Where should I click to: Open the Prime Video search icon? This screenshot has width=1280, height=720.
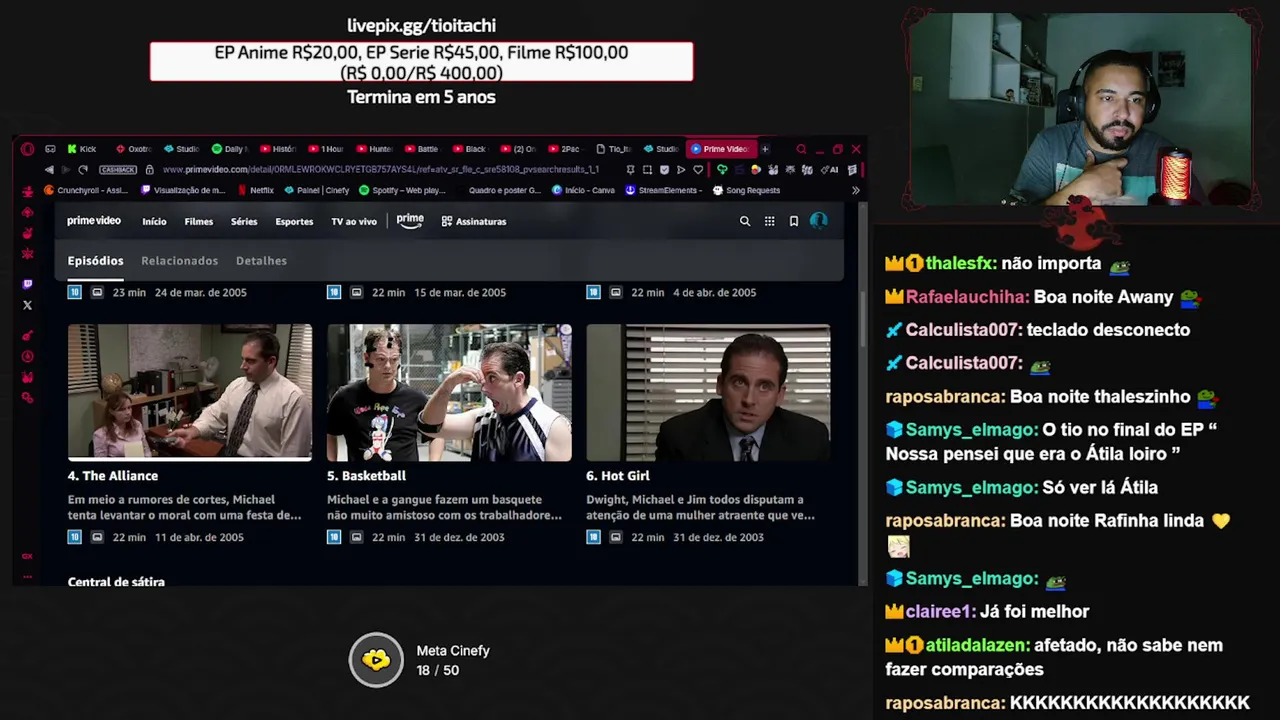click(x=744, y=221)
